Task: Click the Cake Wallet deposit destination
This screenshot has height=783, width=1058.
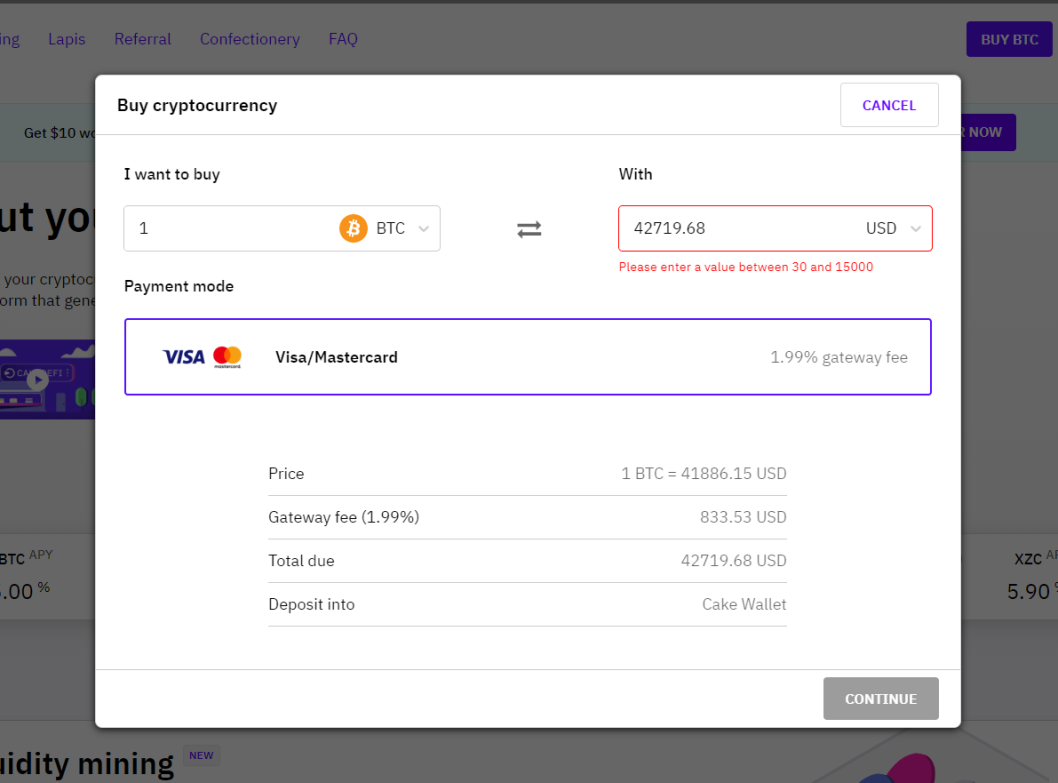Action: point(744,604)
